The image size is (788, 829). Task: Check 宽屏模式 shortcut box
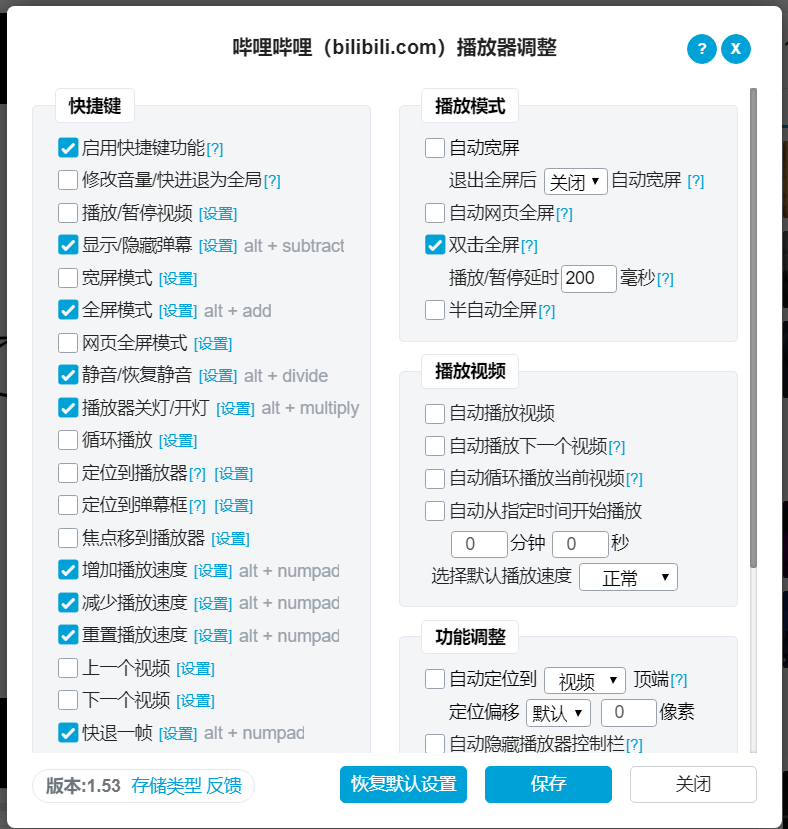[x=68, y=278]
